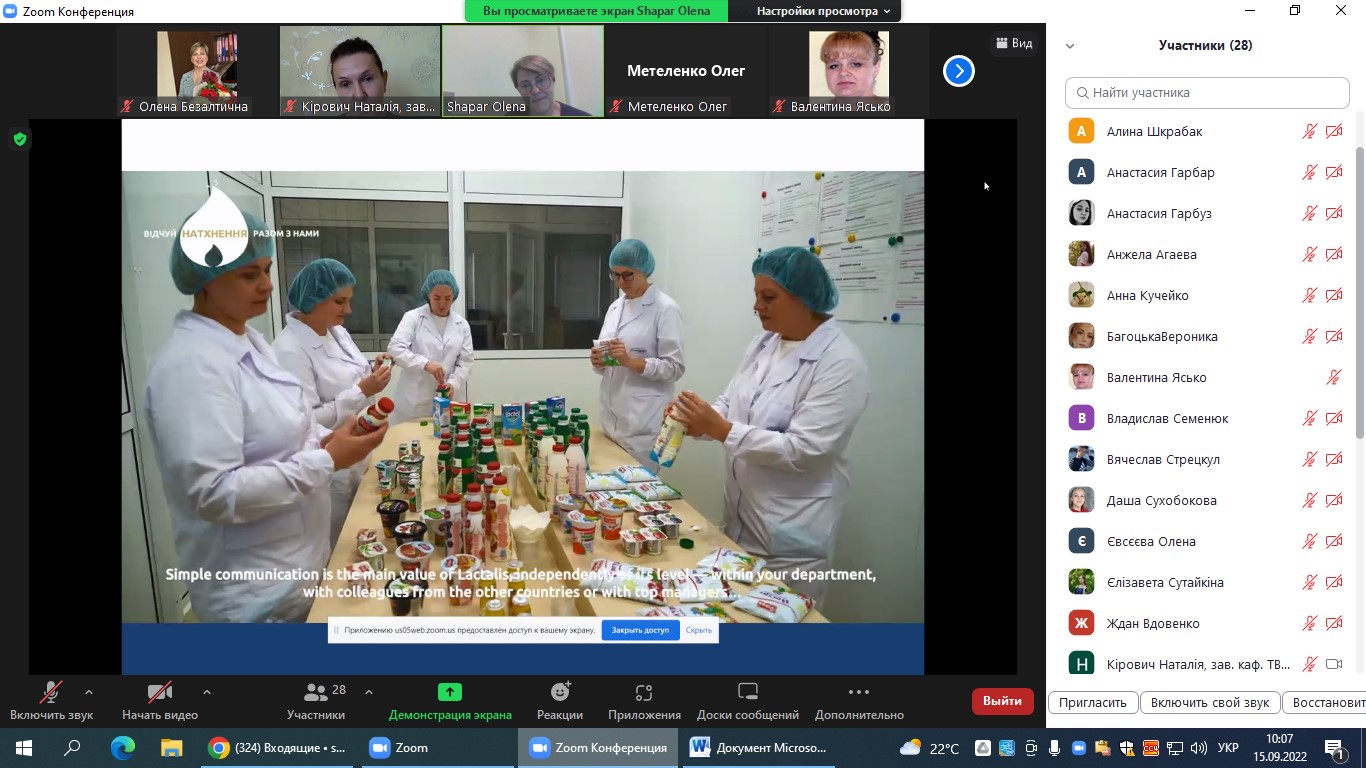Viewport: 1366px width, 768px height.
Task: Open Google Drive tray icon
Action: click(x=983, y=748)
